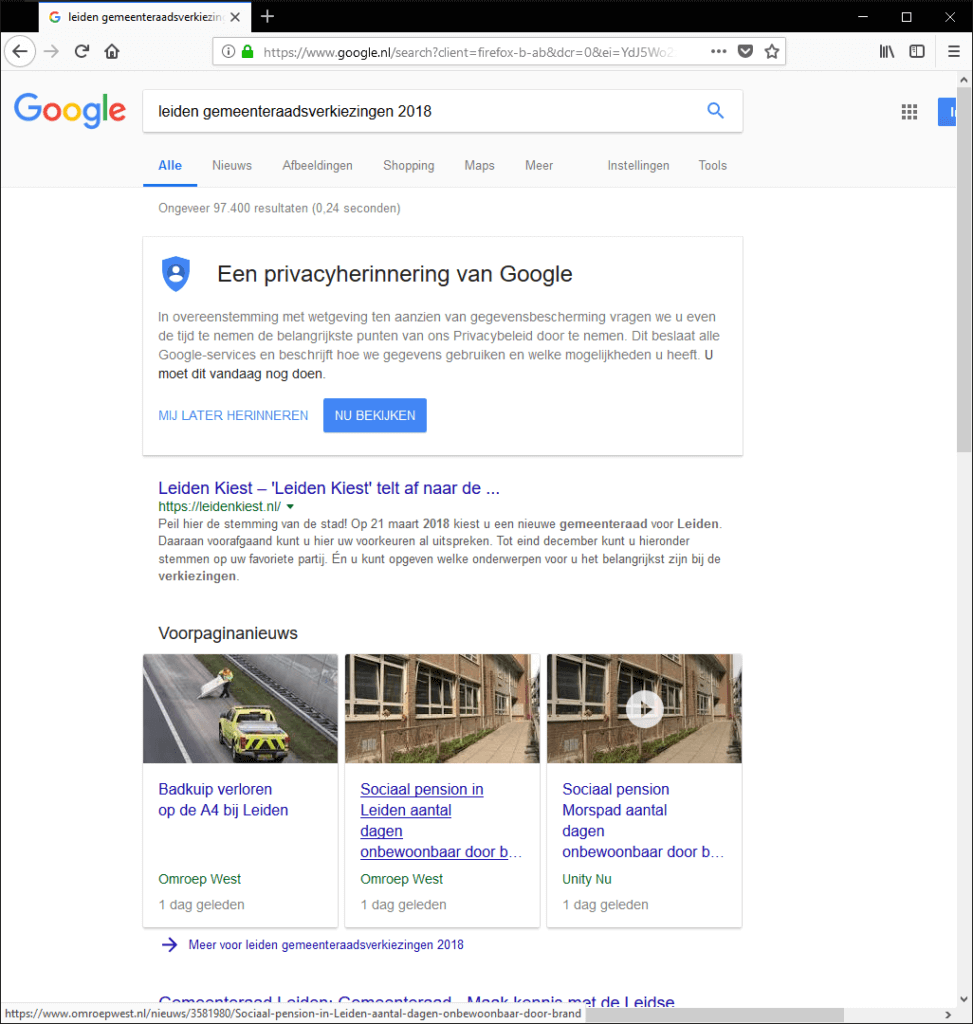Toggle the Firefox sidebar view
The width and height of the screenshot is (973, 1024).
point(917,52)
